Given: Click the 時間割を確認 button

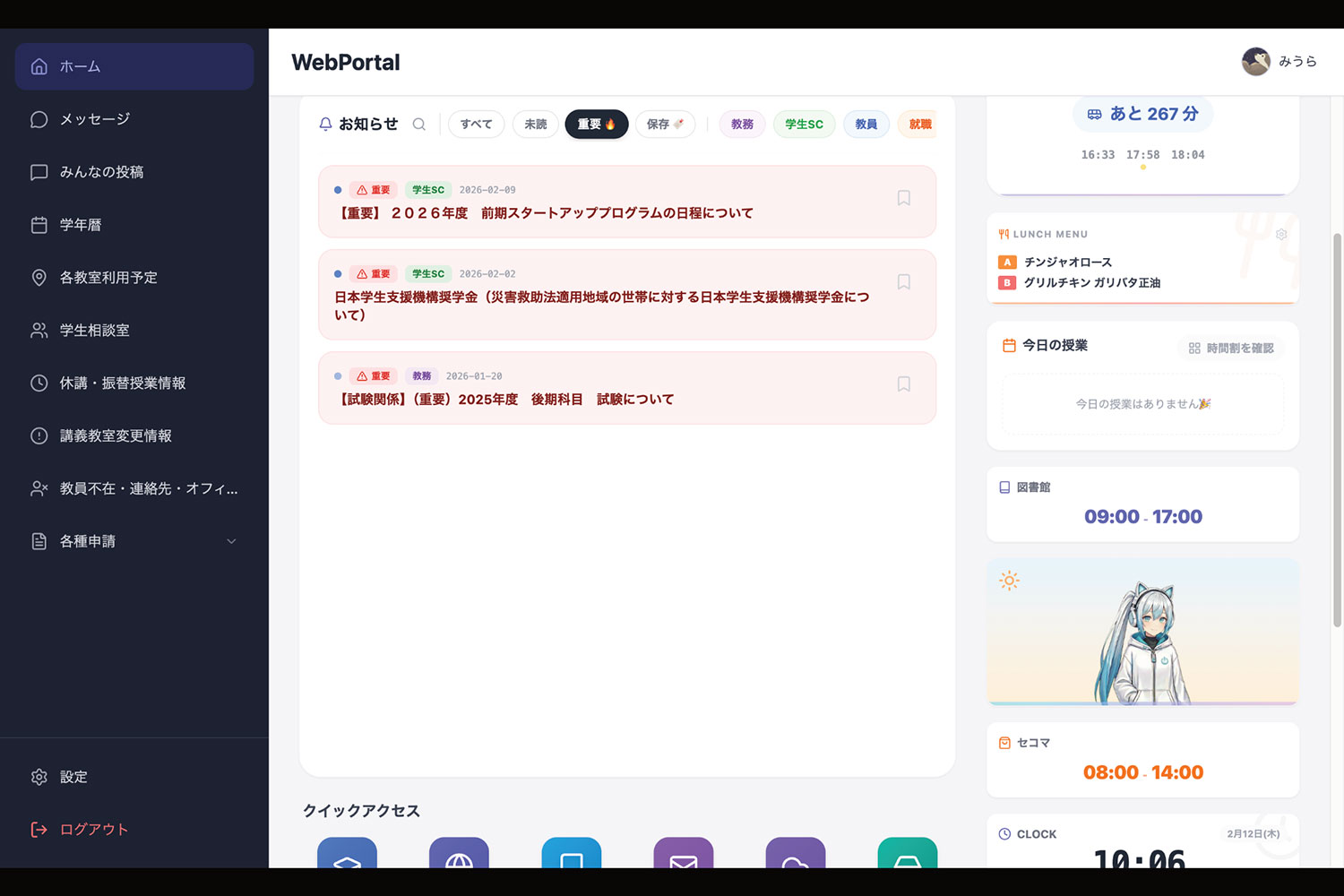Looking at the screenshot, I should coord(1231,348).
